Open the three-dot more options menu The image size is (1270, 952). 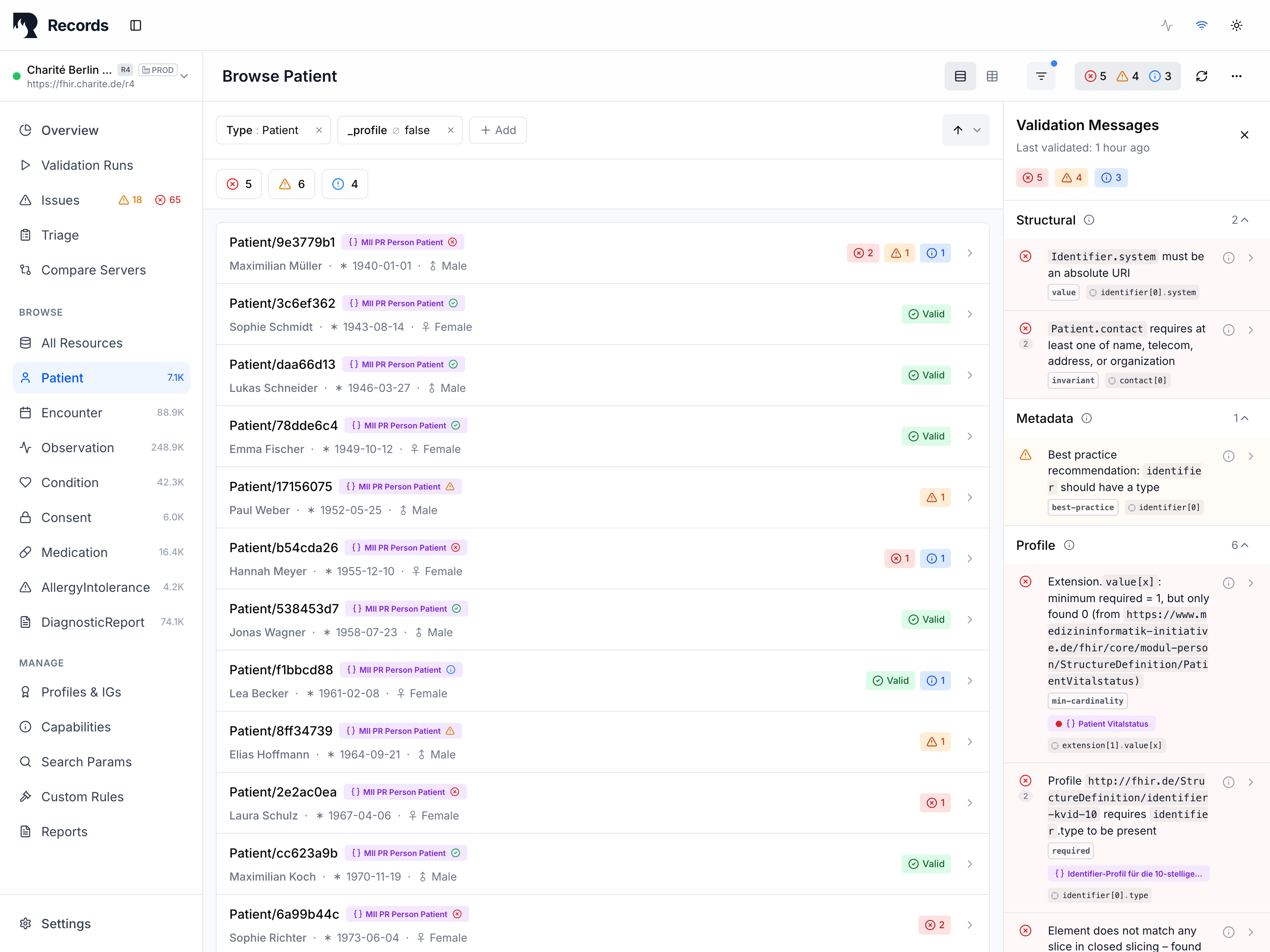click(x=1236, y=76)
